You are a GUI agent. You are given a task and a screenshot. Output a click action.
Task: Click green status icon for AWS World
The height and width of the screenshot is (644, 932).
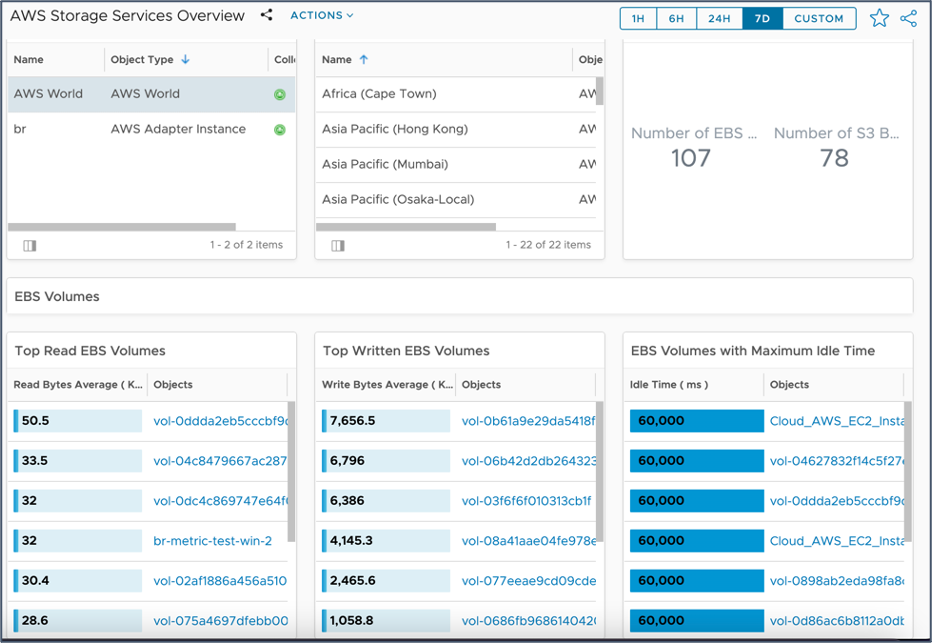pos(280,95)
